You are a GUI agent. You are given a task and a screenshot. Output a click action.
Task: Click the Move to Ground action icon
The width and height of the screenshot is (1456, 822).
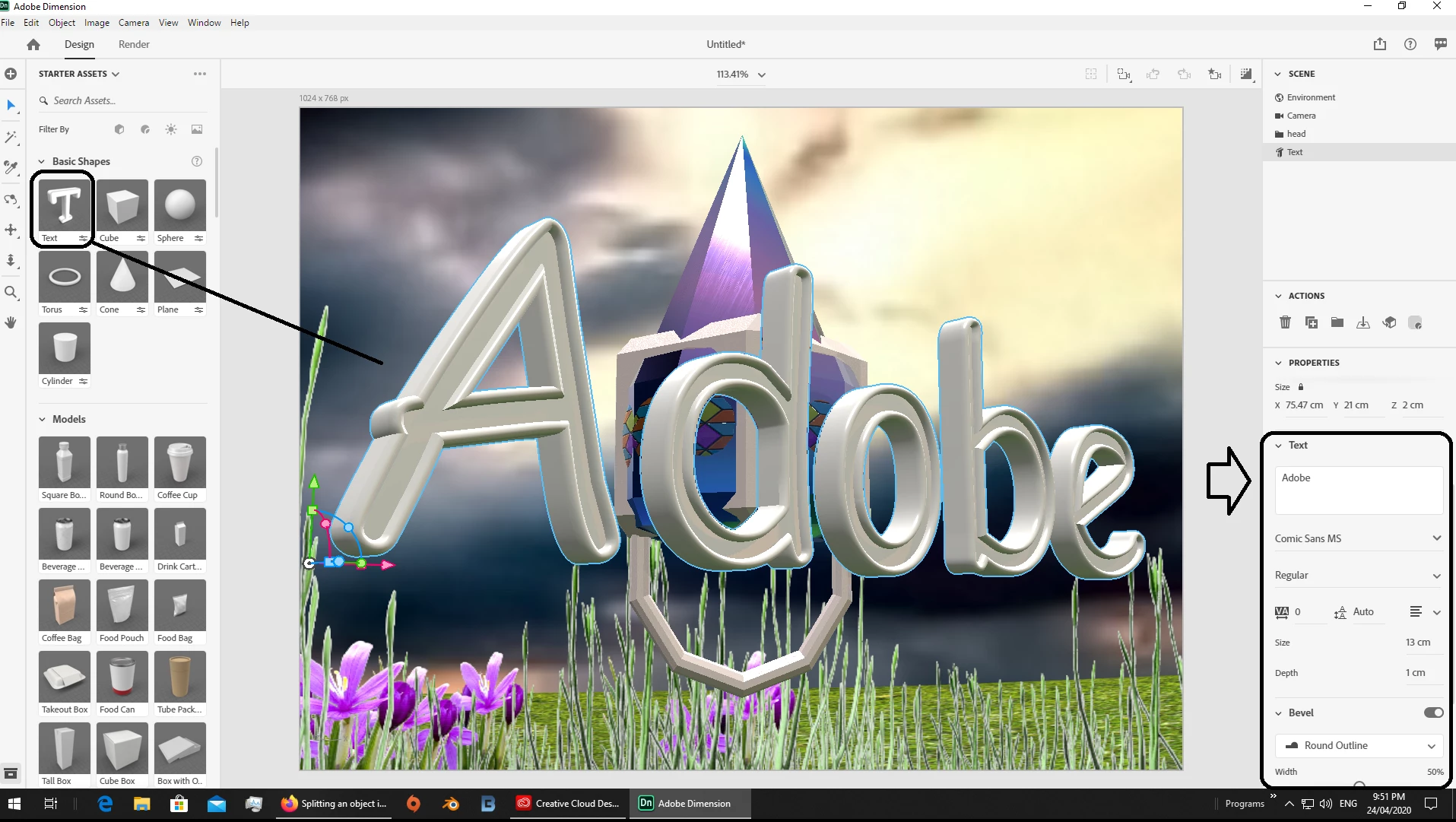coord(1363,322)
